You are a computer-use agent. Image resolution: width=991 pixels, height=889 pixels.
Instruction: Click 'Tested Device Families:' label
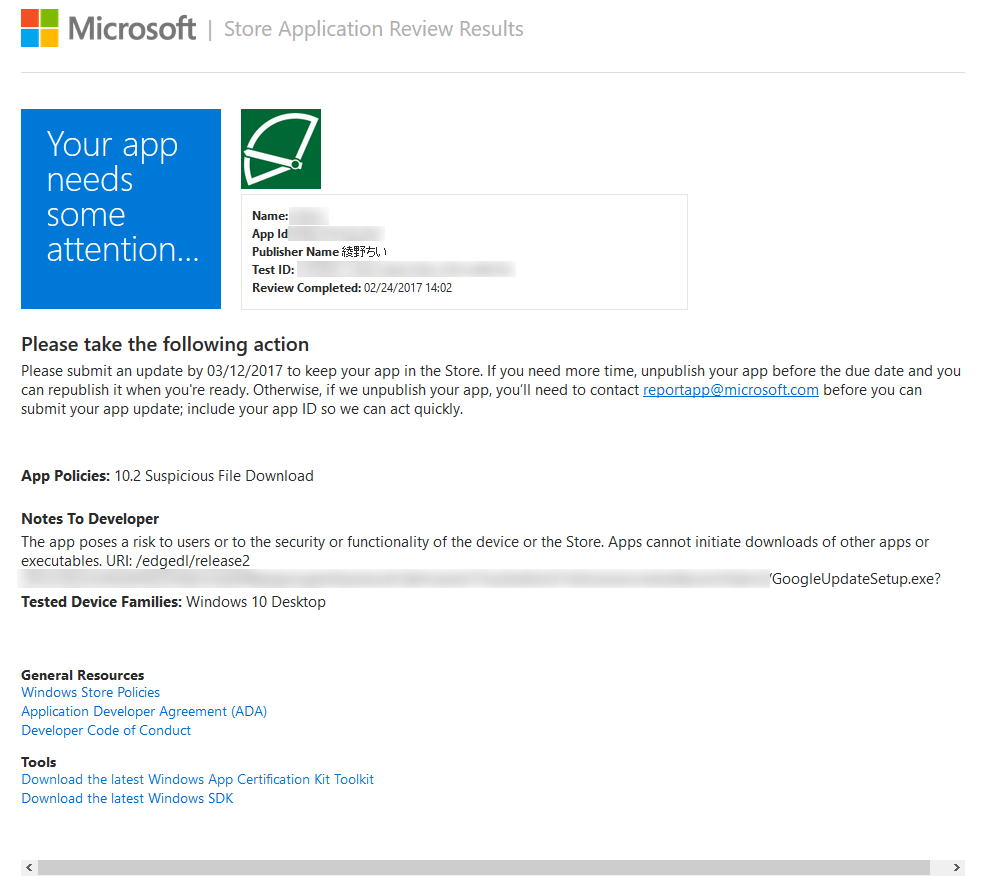tap(102, 602)
